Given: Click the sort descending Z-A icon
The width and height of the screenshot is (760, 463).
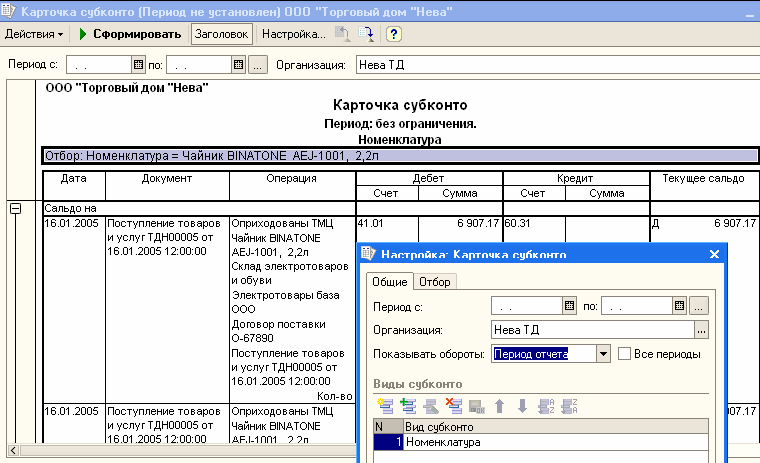Looking at the screenshot, I should click(569, 405).
